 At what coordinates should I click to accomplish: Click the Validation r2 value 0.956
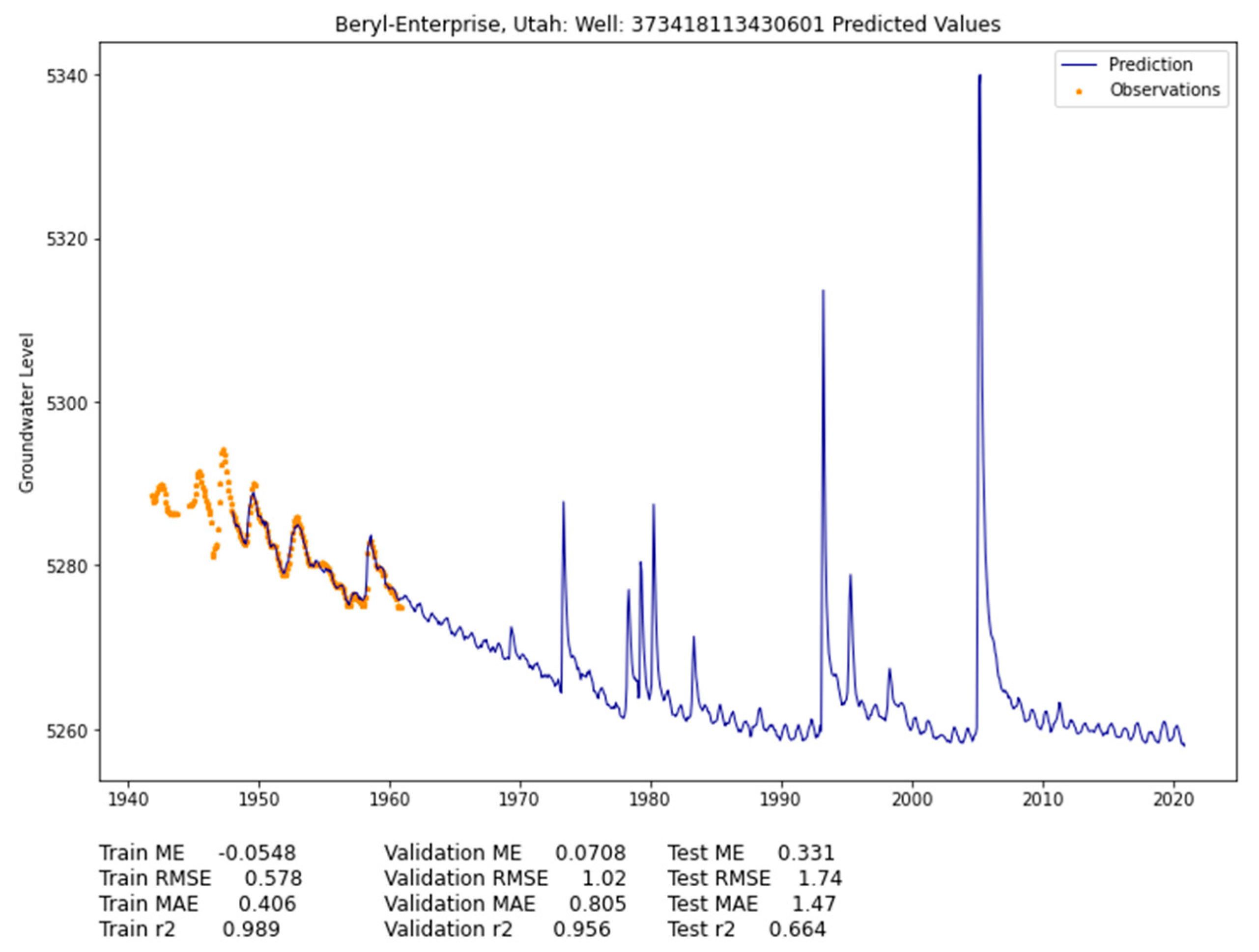tap(581, 929)
